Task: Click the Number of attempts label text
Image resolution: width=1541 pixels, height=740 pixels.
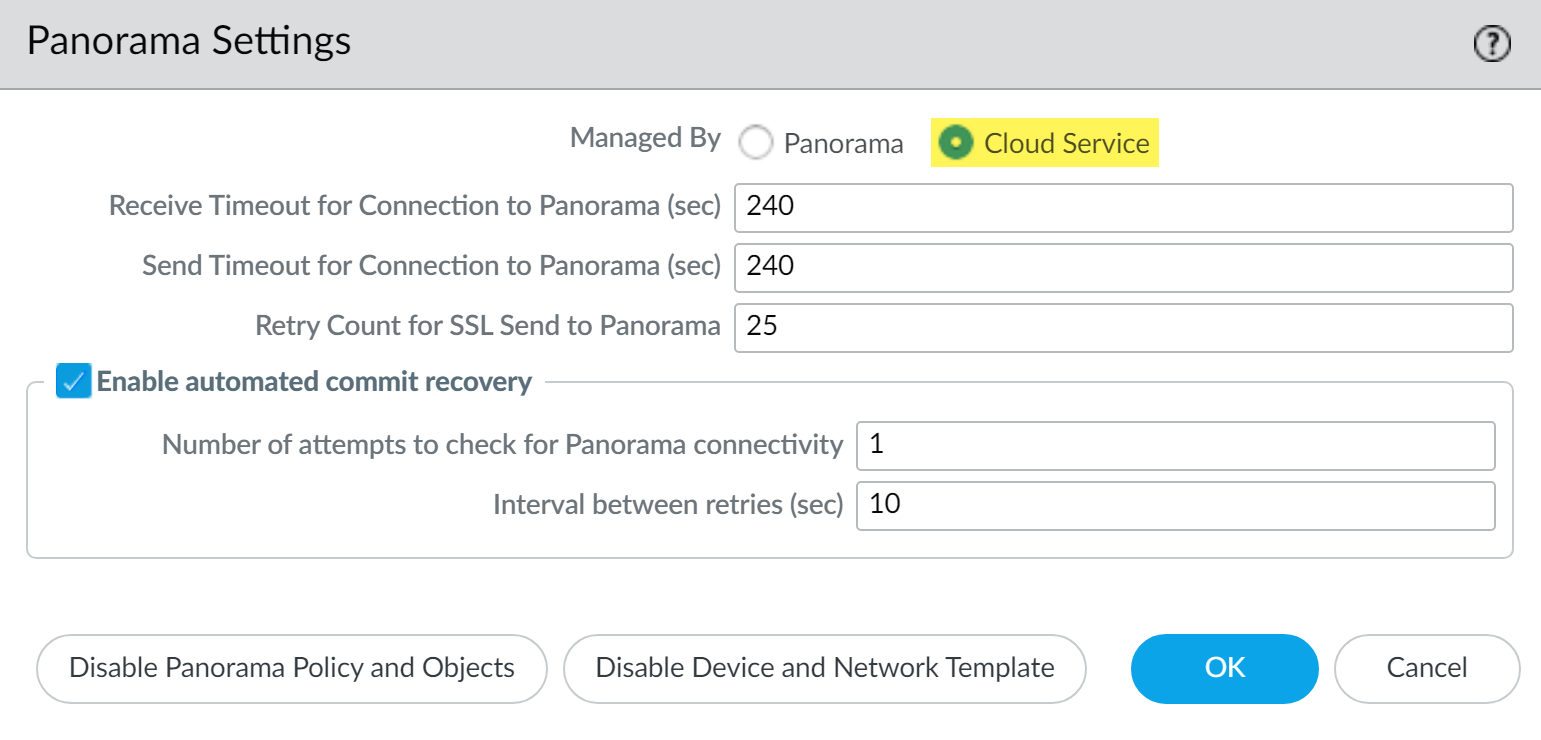Action: 502,444
